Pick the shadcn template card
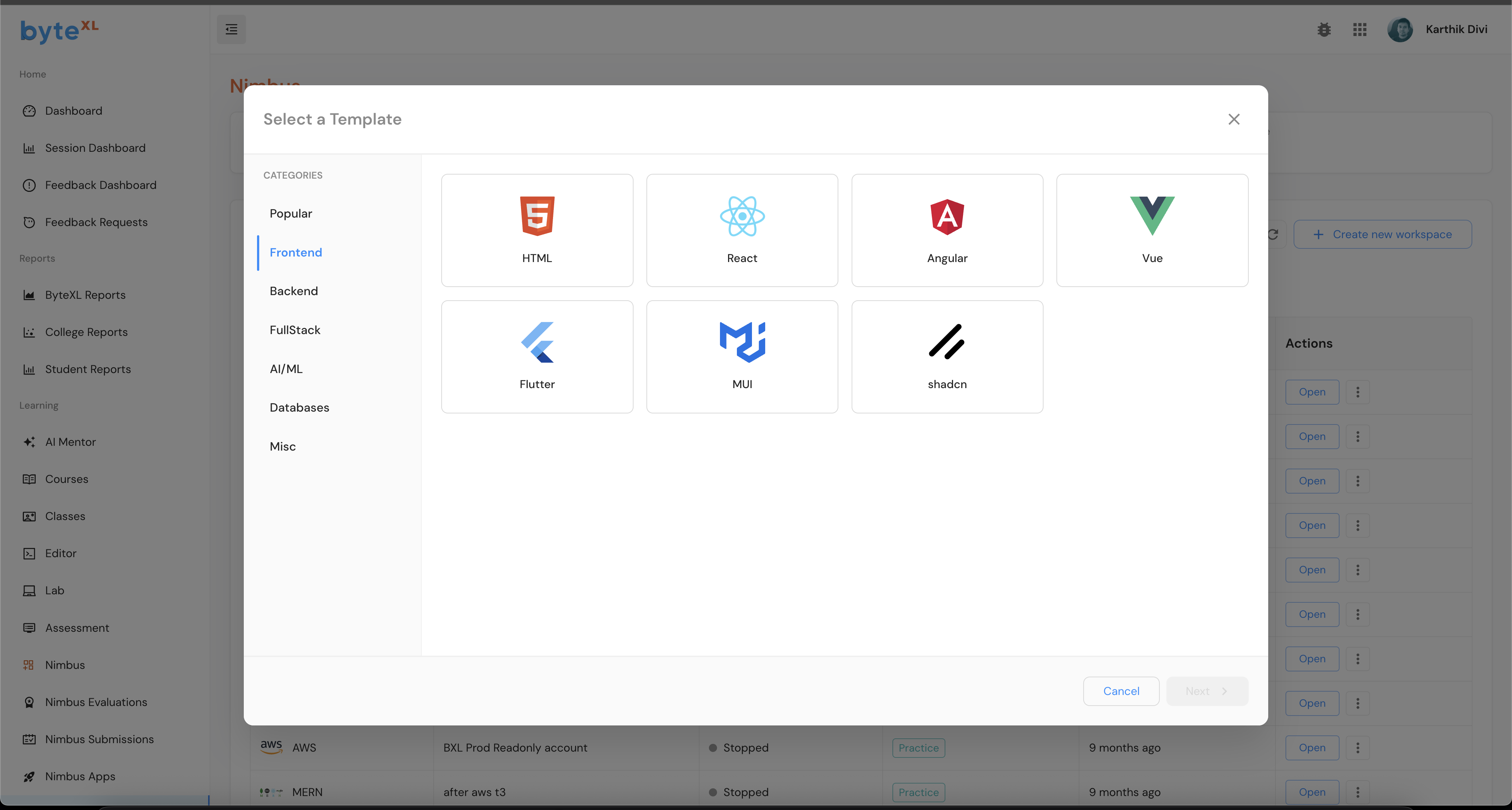This screenshot has height=810, width=1512. [947, 356]
